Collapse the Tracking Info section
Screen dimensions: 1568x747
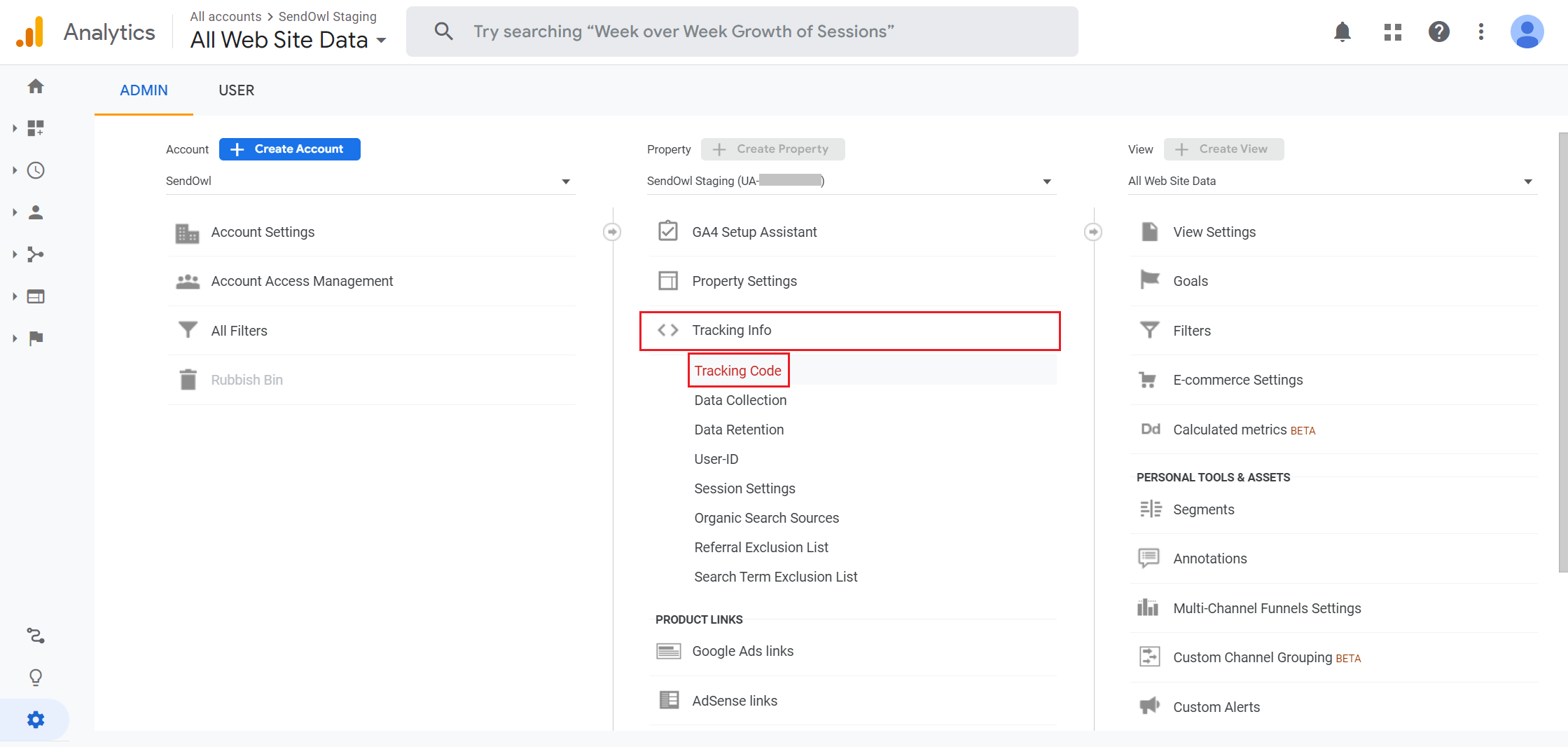[x=732, y=330]
